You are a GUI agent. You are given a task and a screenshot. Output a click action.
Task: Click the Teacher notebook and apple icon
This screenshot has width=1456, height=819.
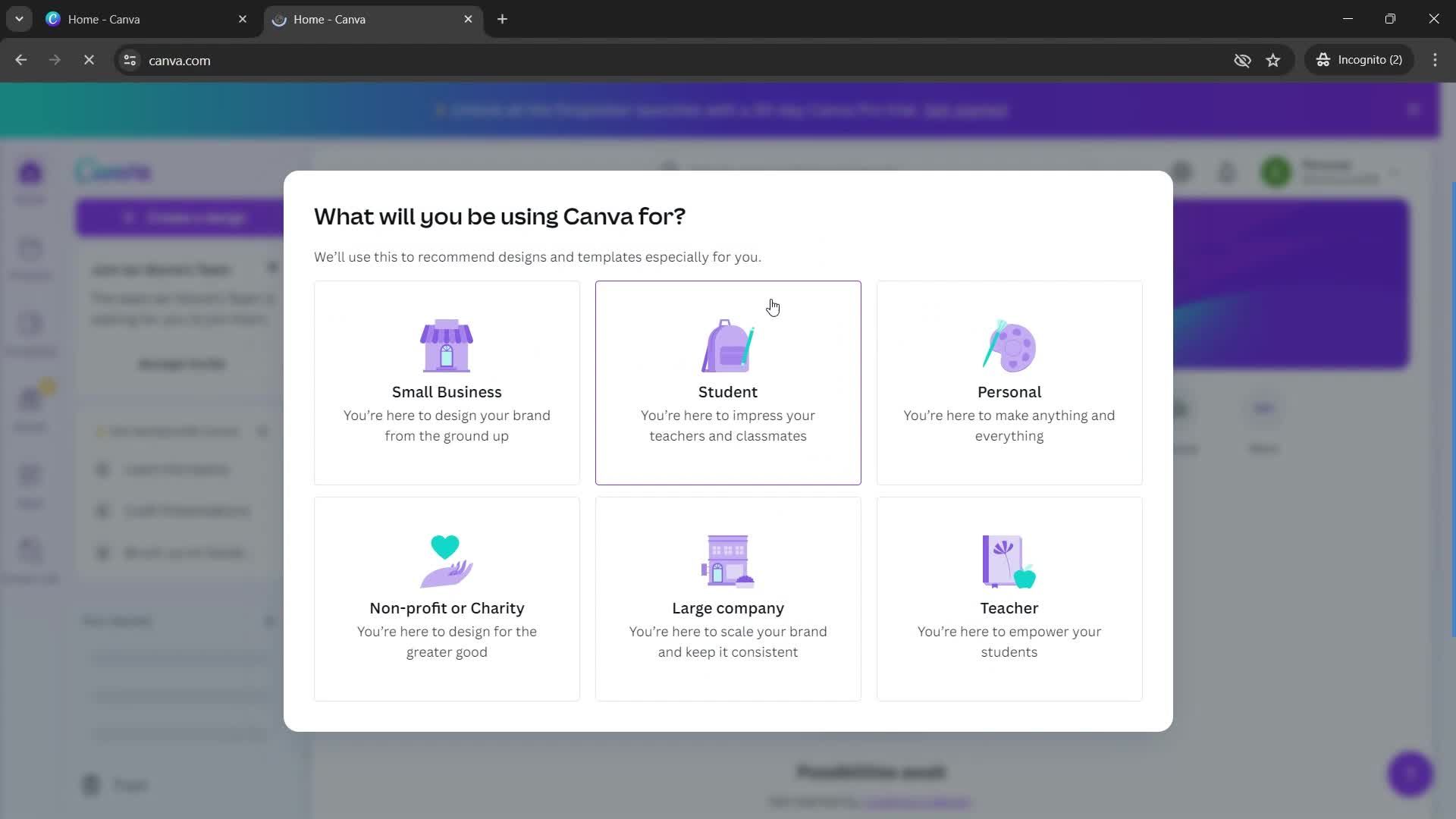[x=1009, y=561]
